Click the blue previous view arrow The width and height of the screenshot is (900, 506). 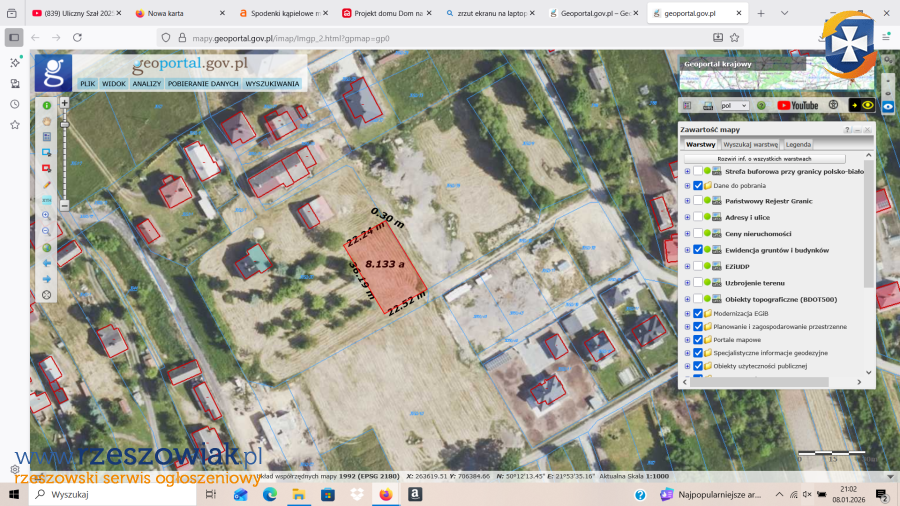[46, 263]
